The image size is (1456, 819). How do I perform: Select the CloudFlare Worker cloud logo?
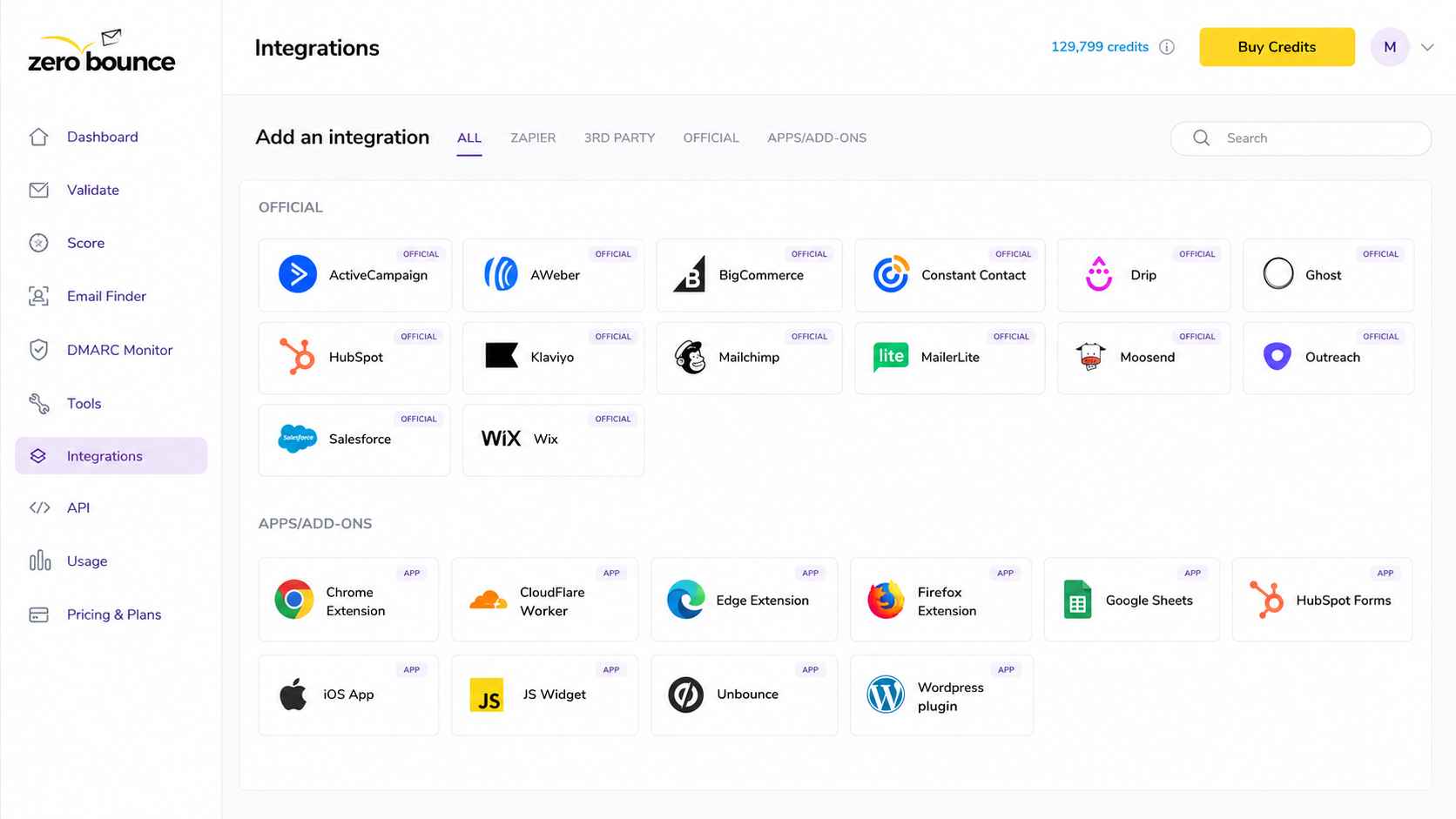[x=489, y=601]
